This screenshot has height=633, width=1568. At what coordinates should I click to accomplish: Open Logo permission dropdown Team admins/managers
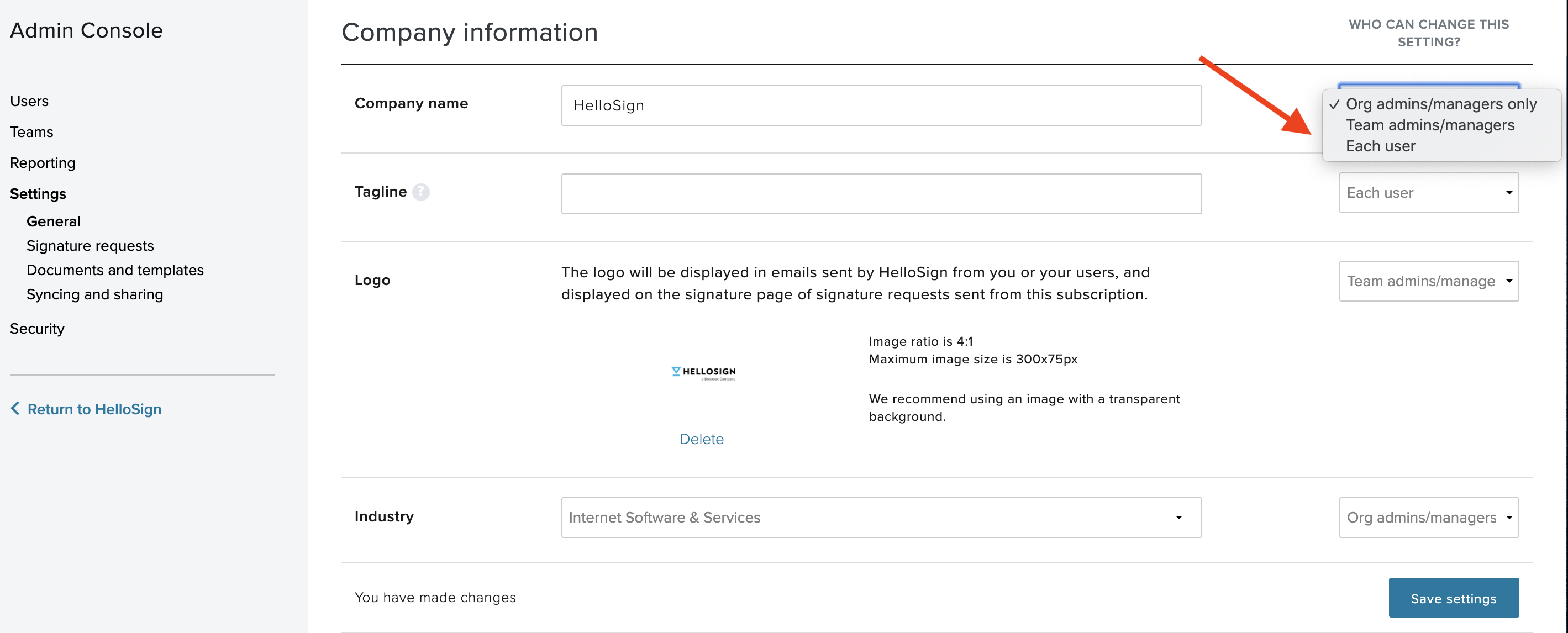click(1429, 281)
